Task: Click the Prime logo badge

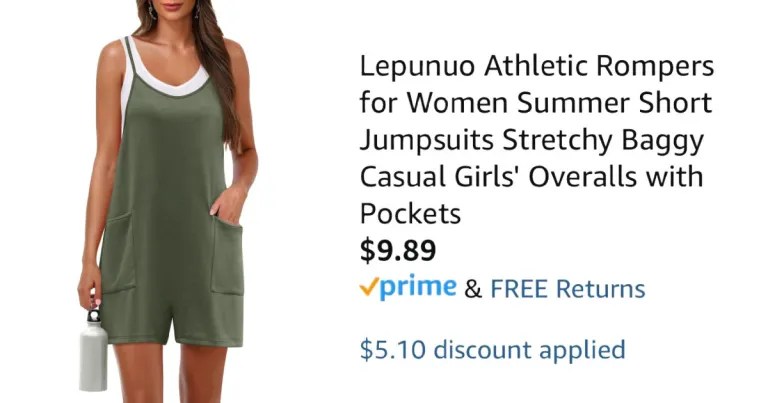Action: [x=408, y=287]
